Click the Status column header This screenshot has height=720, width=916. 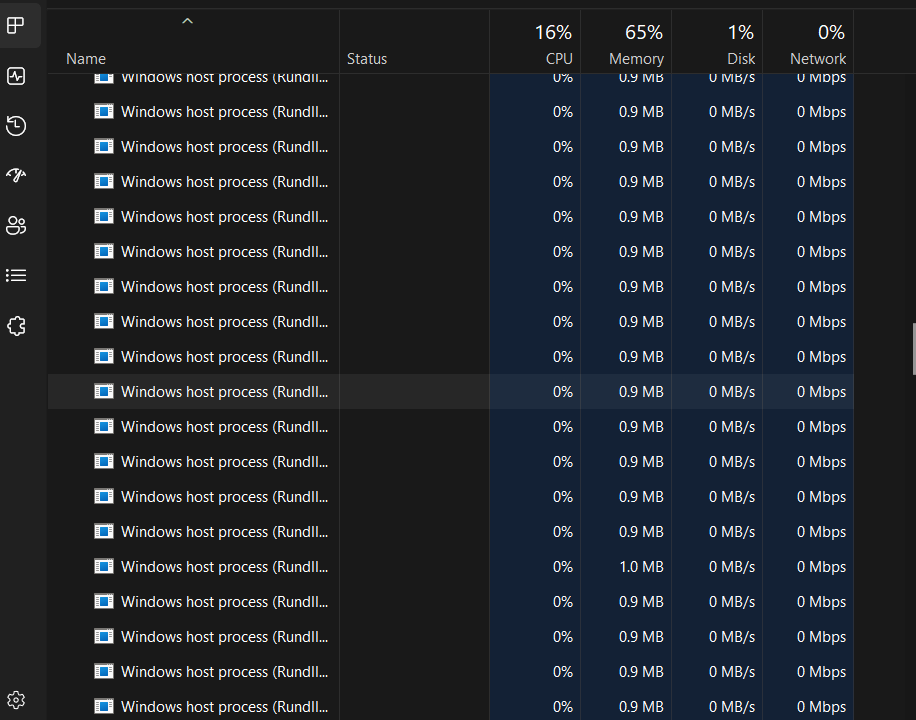pyautogui.click(x=366, y=58)
